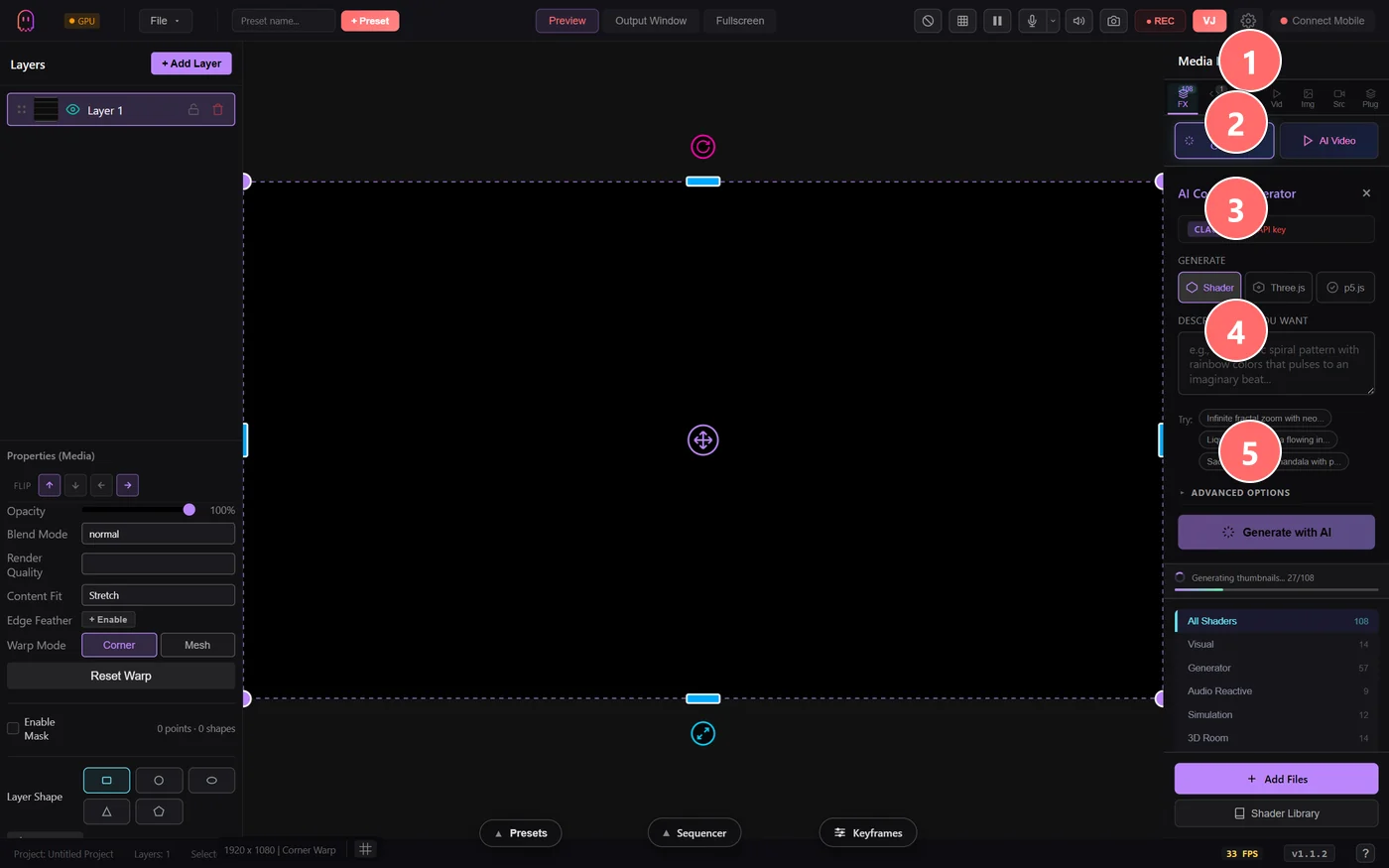Screen dimensions: 1389x868
Task: Pause playback with the pause icon
Action: click(x=997, y=21)
